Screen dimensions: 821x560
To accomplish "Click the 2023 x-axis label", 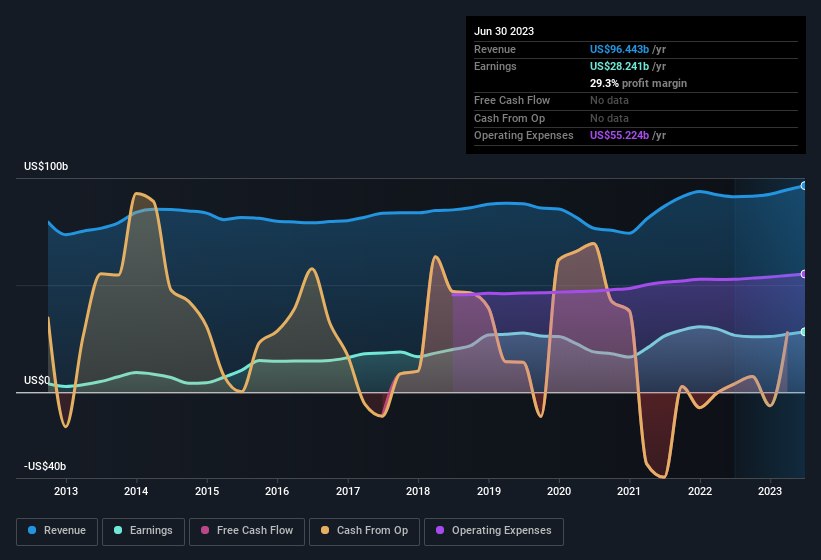I will [770, 491].
